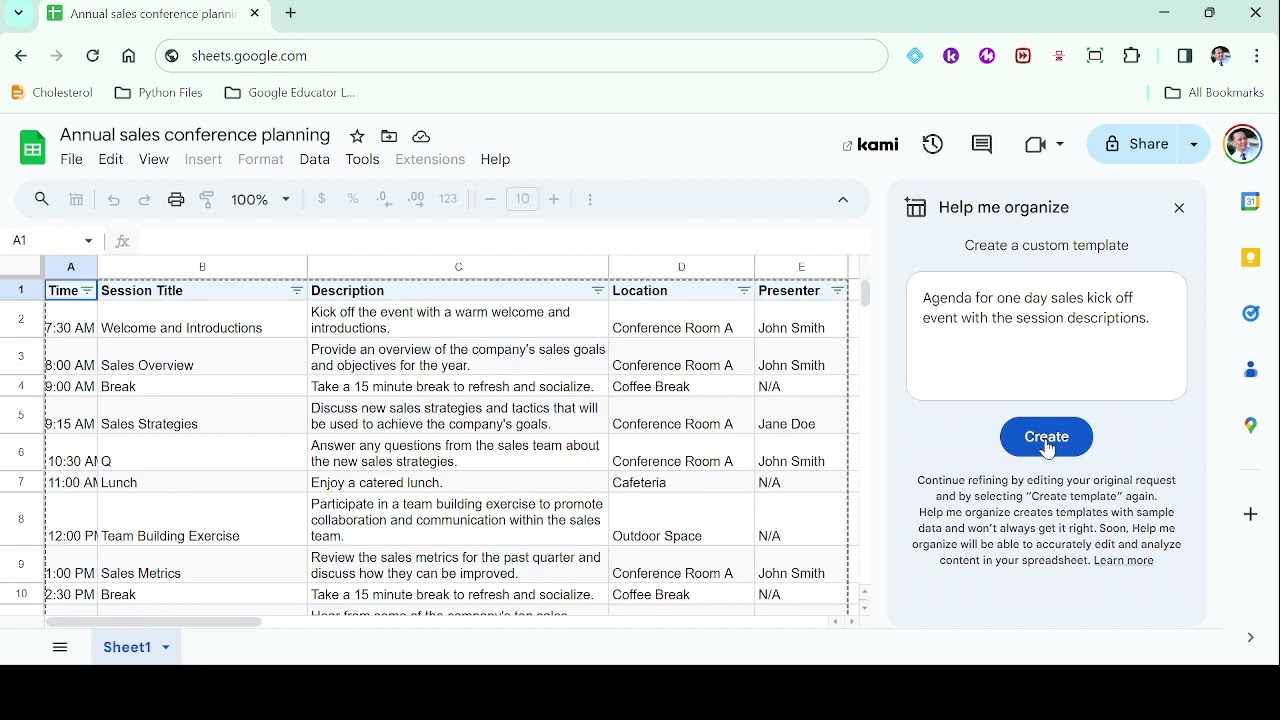Viewport: 1280px width, 720px height.
Task: Select the Outdoor Space cell
Action: coord(682,519)
